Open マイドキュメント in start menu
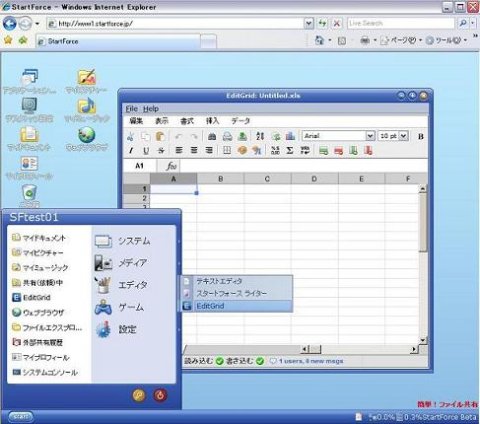Image resolution: width=480 pixels, height=424 pixels. (x=39, y=238)
